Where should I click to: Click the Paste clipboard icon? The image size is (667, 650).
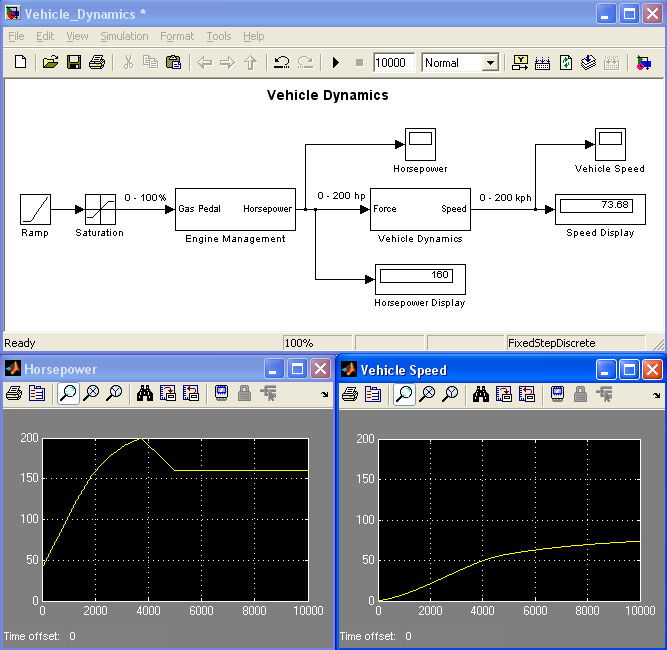(173, 63)
